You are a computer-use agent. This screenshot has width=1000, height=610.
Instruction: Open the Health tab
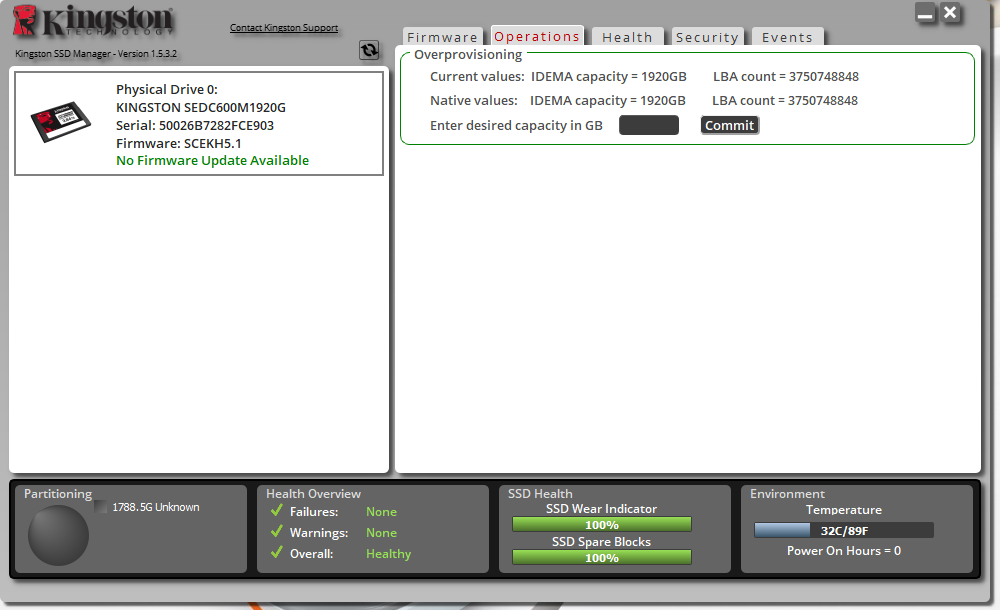[628, 37]
